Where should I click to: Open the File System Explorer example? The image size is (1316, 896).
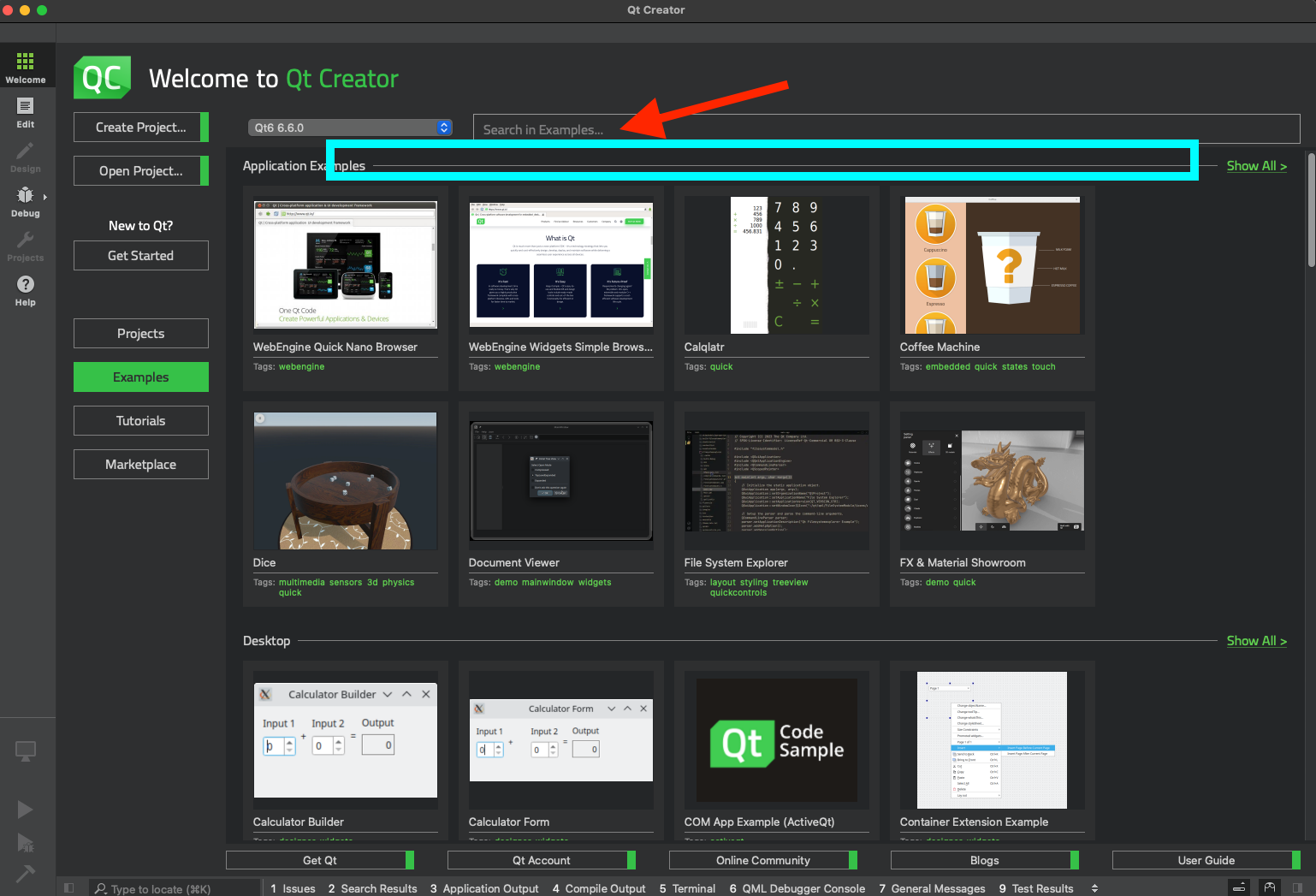(x=777, y=481)
